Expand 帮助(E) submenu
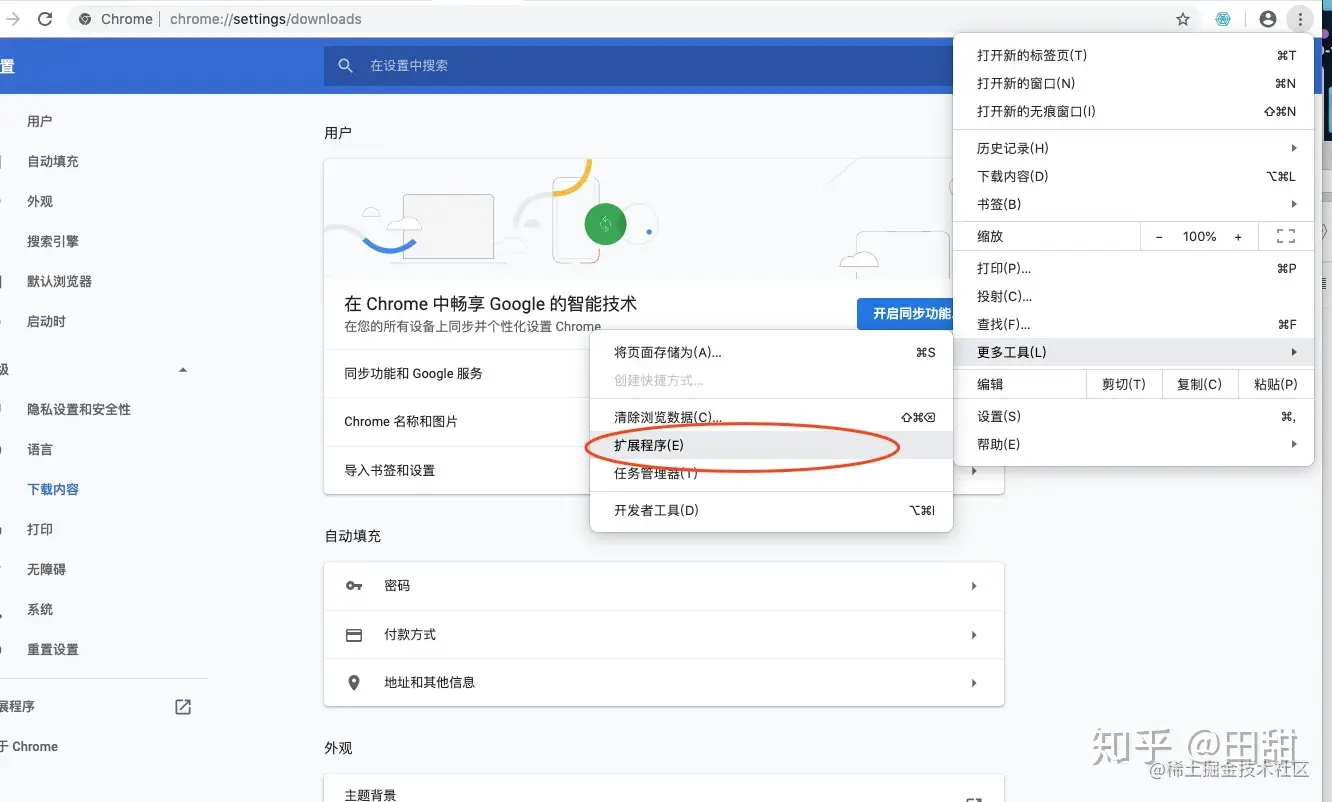 (x=1294, y=444)
